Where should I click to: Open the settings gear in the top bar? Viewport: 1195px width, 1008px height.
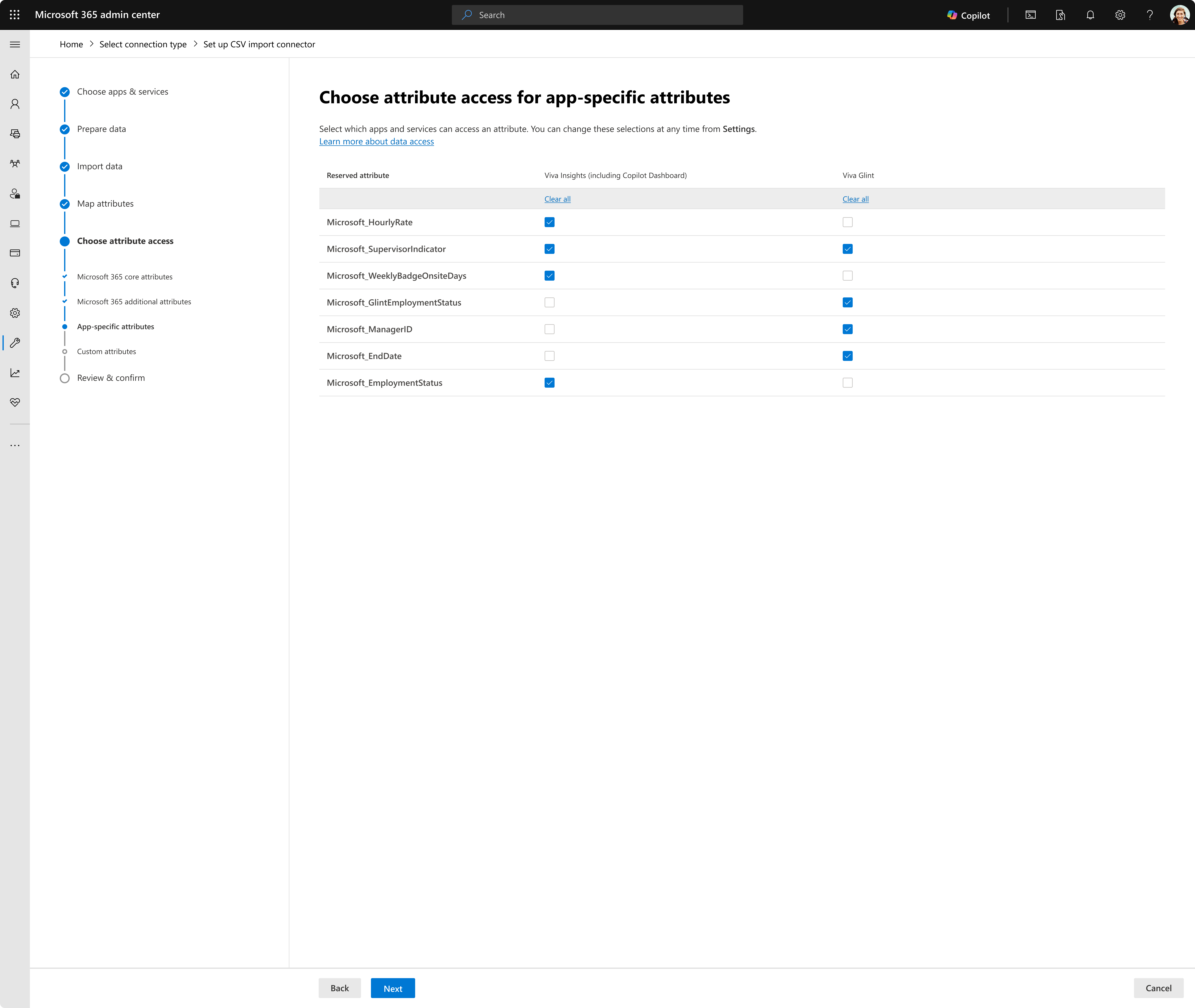[x=1120, y=15]
